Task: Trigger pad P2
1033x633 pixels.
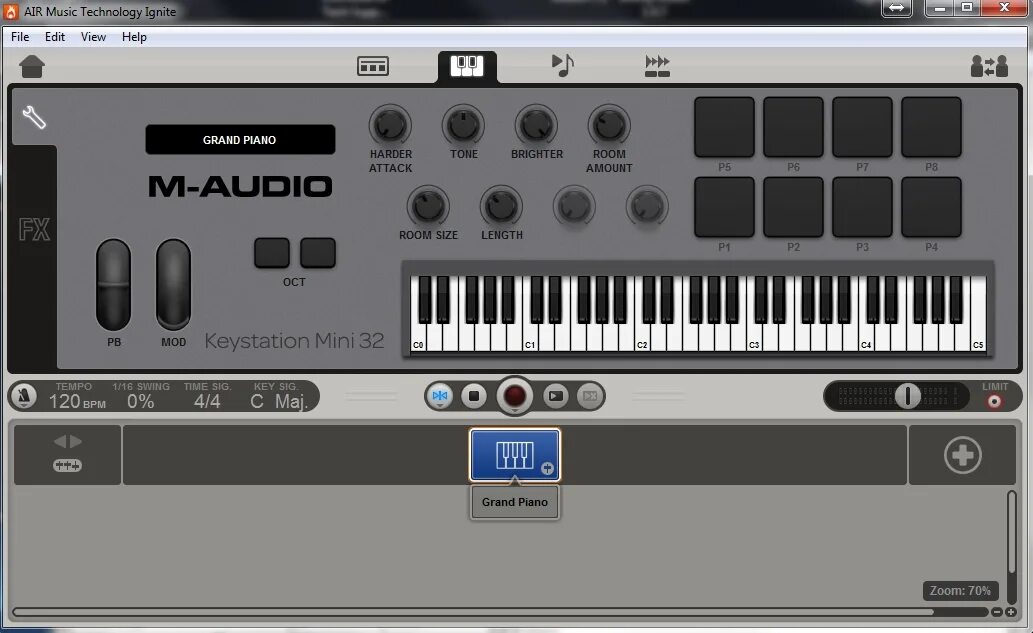Action: [x=793, y=207]
